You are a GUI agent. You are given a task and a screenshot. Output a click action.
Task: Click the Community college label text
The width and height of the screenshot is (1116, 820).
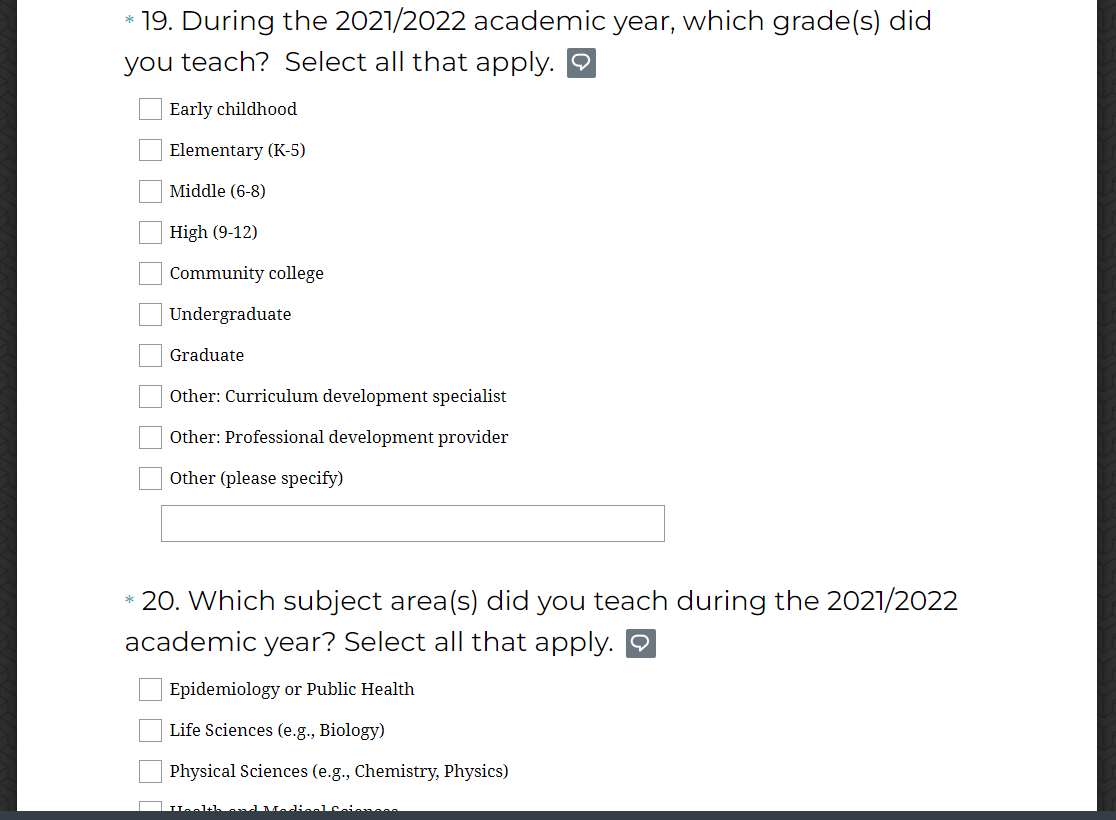[246, 273]
